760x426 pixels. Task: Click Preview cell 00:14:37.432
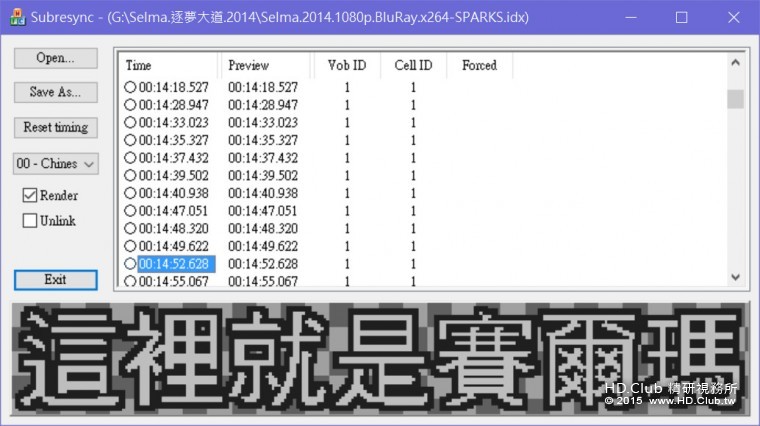pos(263,158)
